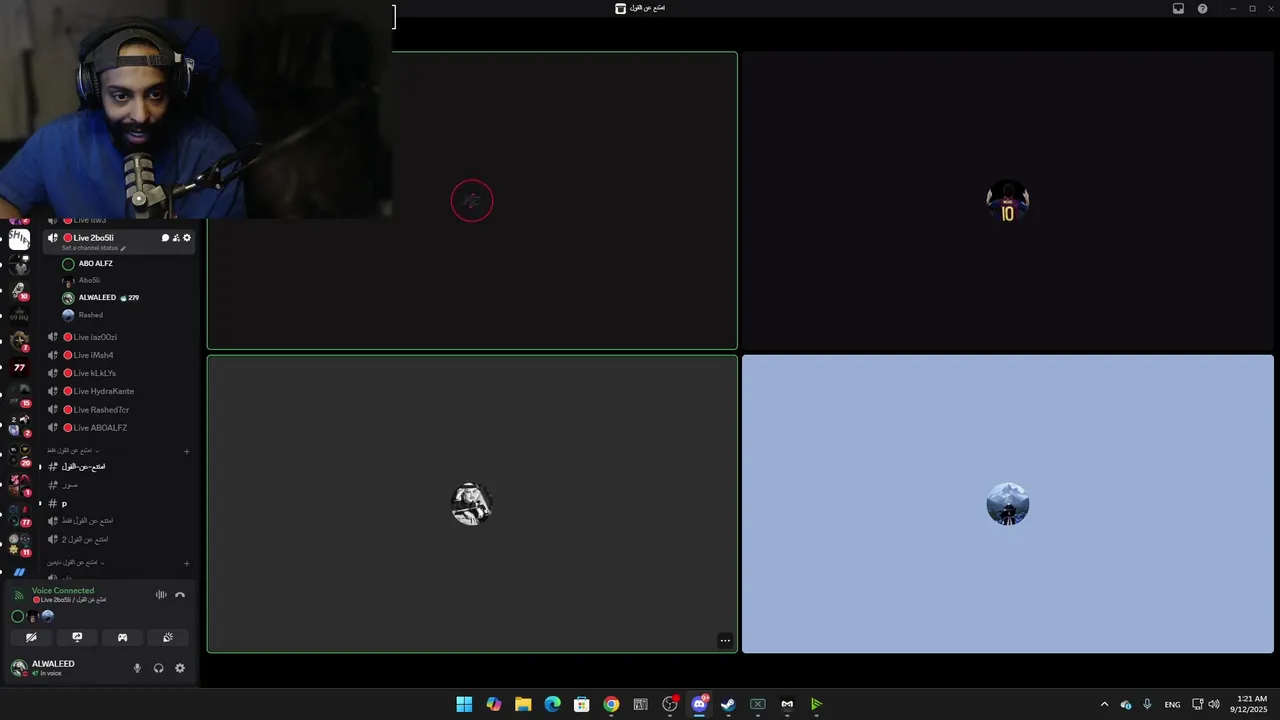Screen dimensions: 1280x720
Task: Mute the microphone in user panel
Action: (x=137, y=668)
